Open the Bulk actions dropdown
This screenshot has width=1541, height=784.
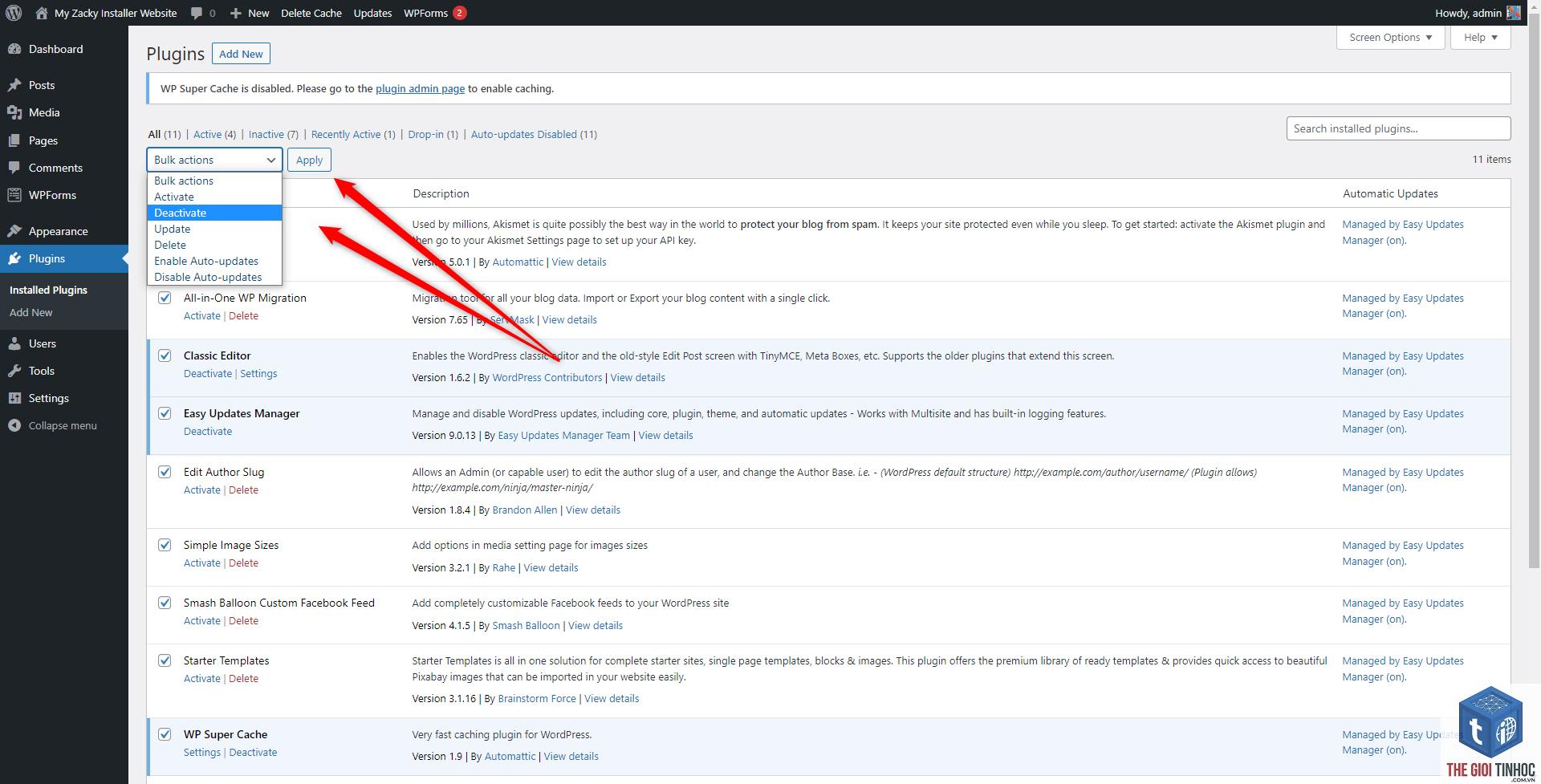pyautogui.click(x=214, y=160)
